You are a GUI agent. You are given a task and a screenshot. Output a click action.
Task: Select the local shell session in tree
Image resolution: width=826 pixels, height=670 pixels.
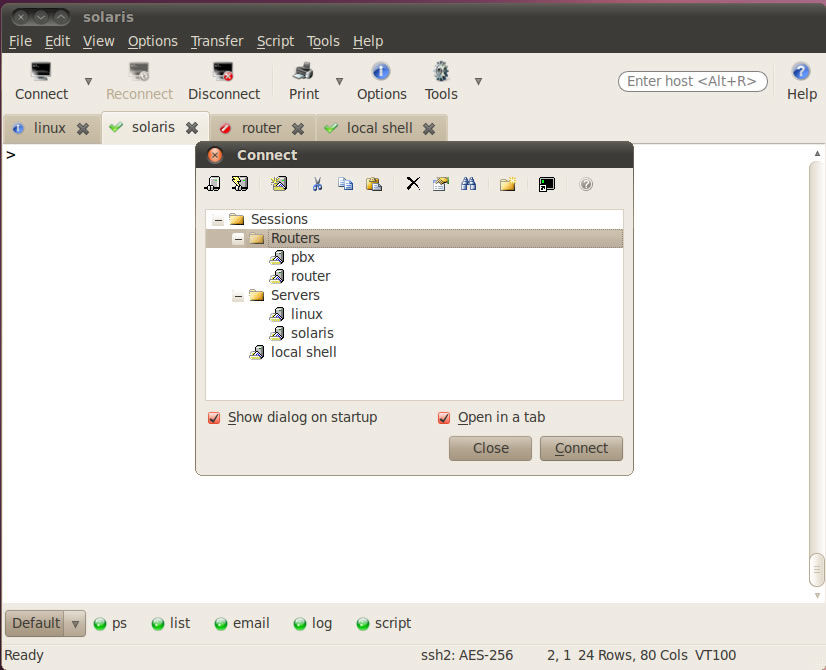click(303, 352)
